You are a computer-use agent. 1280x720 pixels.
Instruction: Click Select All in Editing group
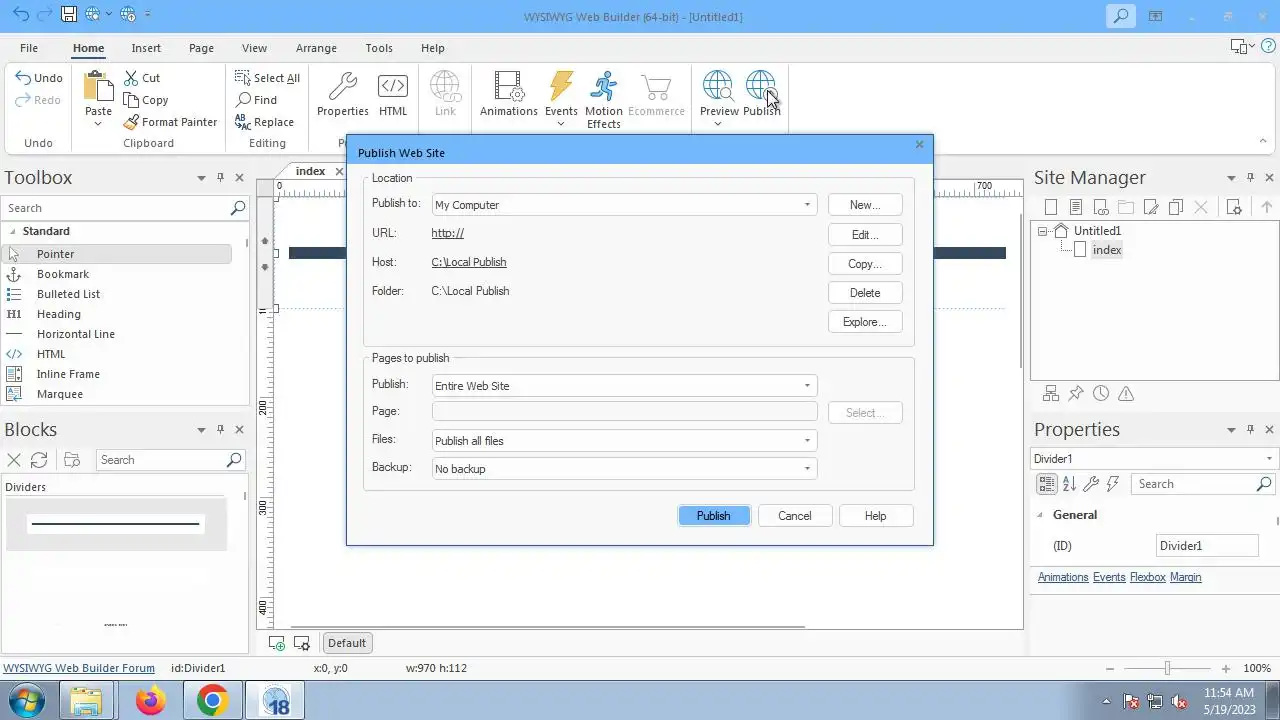[x=267, y=78]
